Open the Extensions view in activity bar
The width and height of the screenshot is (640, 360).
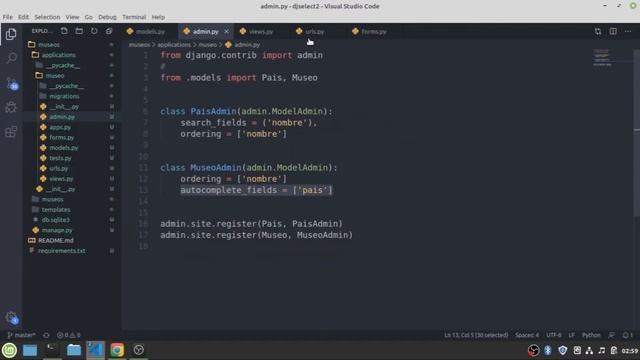click(x=11, y=132)
